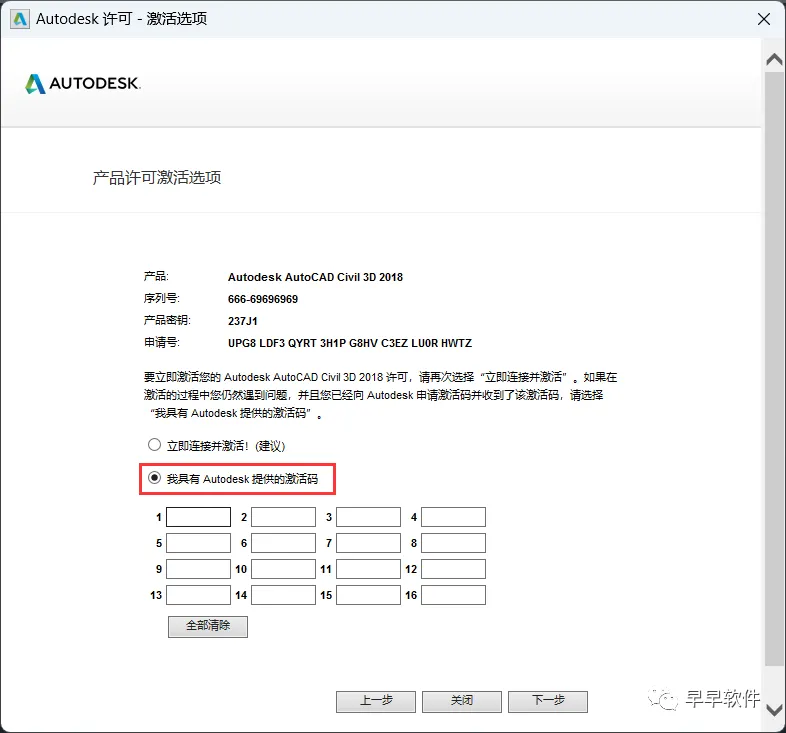The image size is (786, 733).
Task: Click the scrollbar up arrow
Action: (x=774, y=60)
